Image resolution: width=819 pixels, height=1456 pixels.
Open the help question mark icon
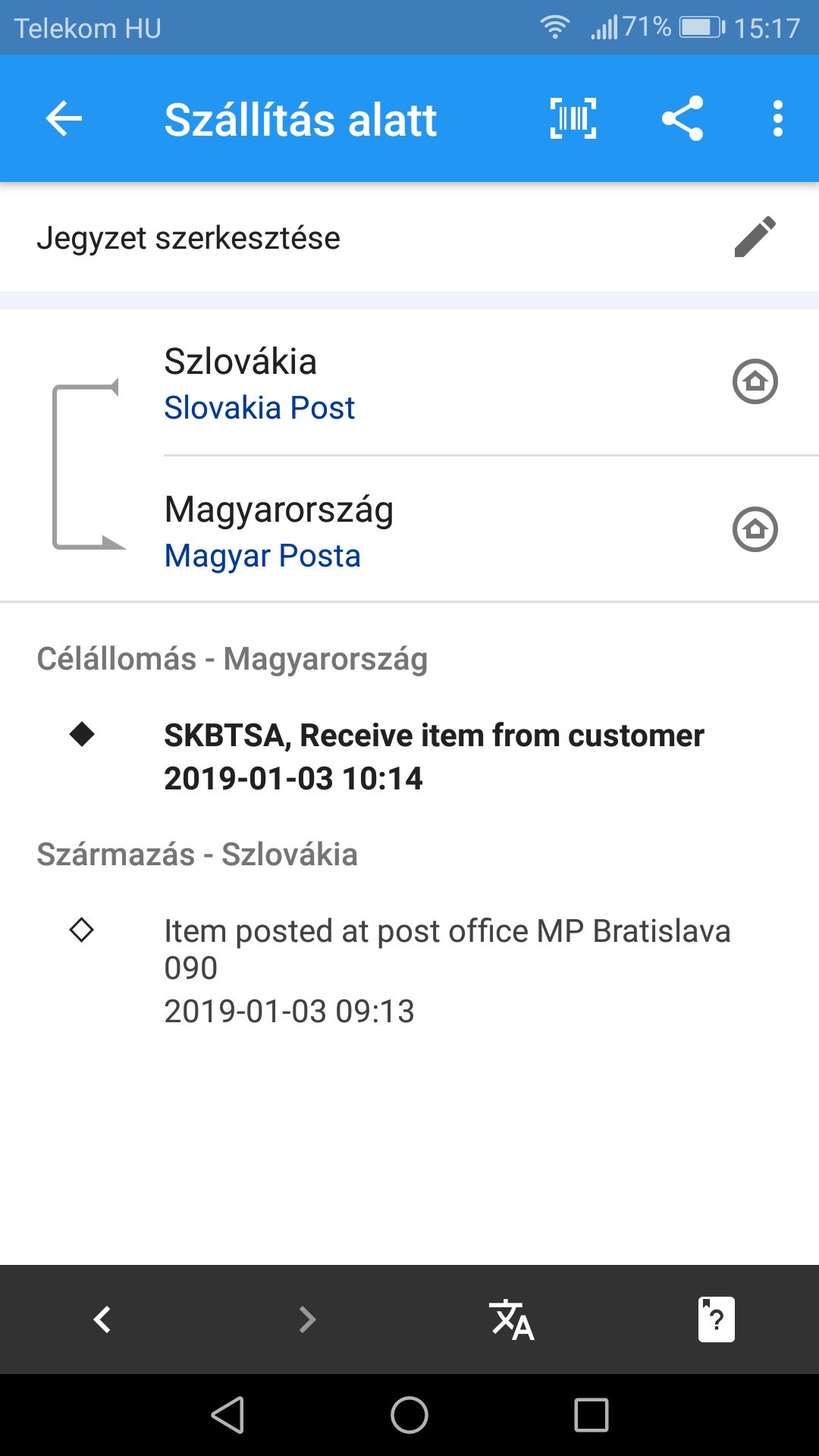click(716, 1319)
